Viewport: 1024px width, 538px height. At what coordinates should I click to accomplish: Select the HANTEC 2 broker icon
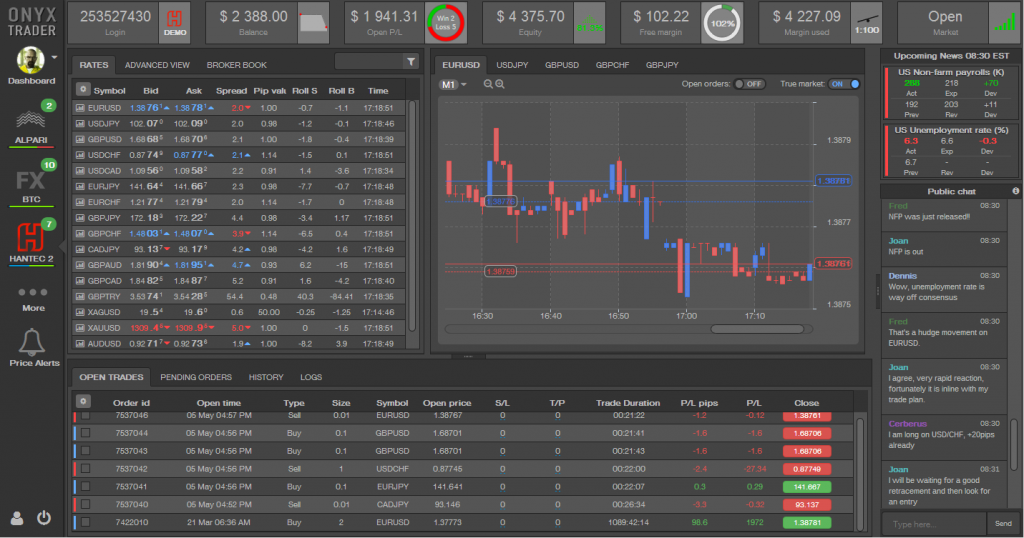(x=34, y=239)
